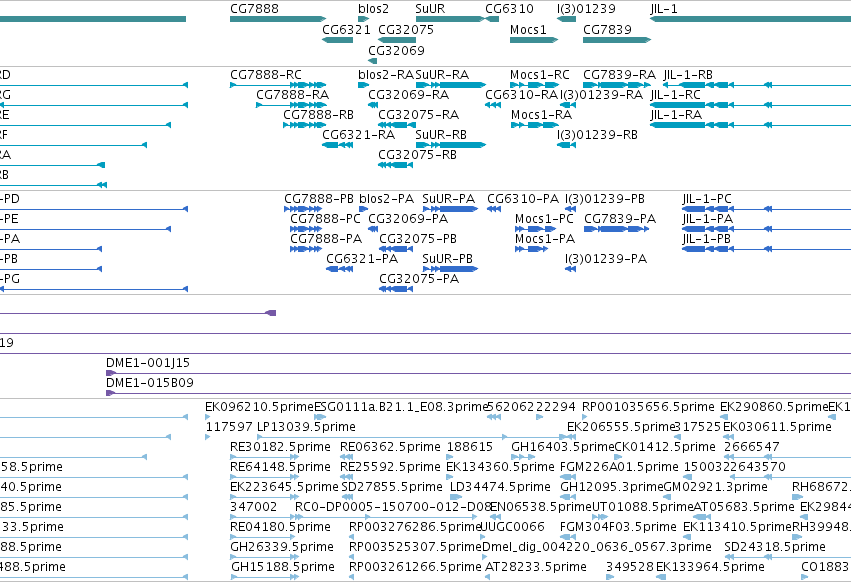The image size is (851, 582).
Task: Click EST AT28233.5prime label
Action: click(x=536, y=567)
